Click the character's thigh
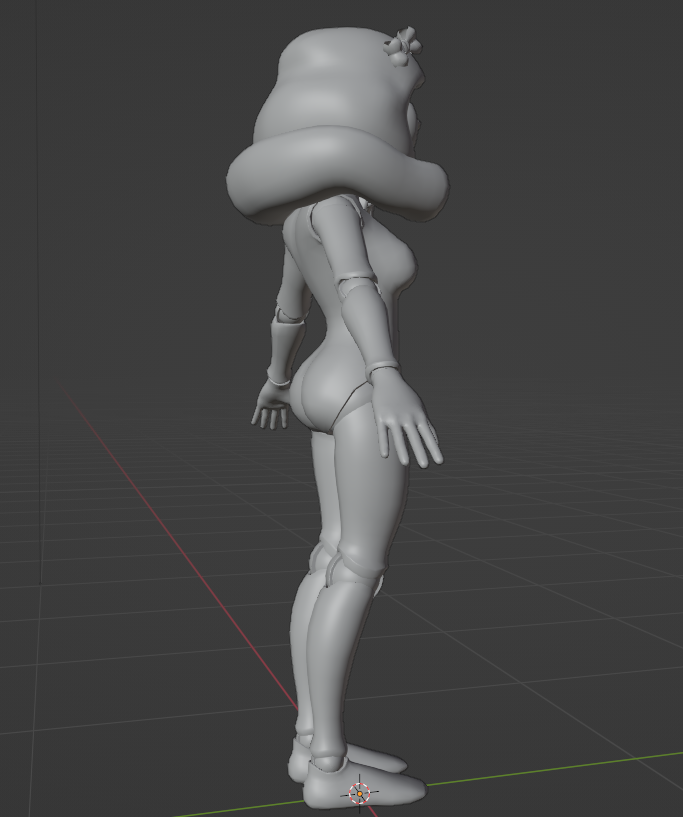Screen dimensions: 683x817 (355, 490)
